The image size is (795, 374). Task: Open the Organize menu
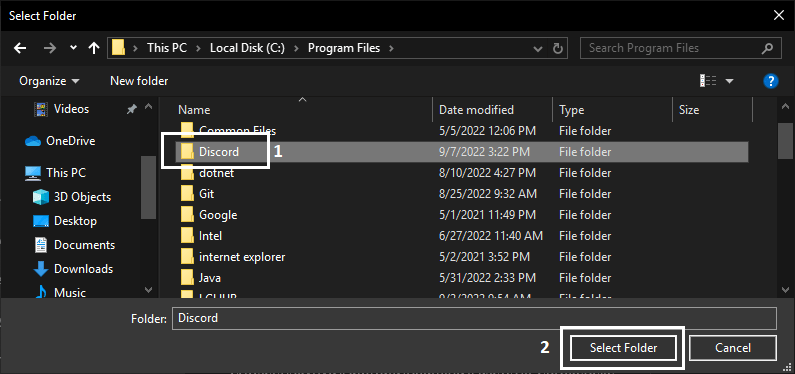click(x=49, y=81)
